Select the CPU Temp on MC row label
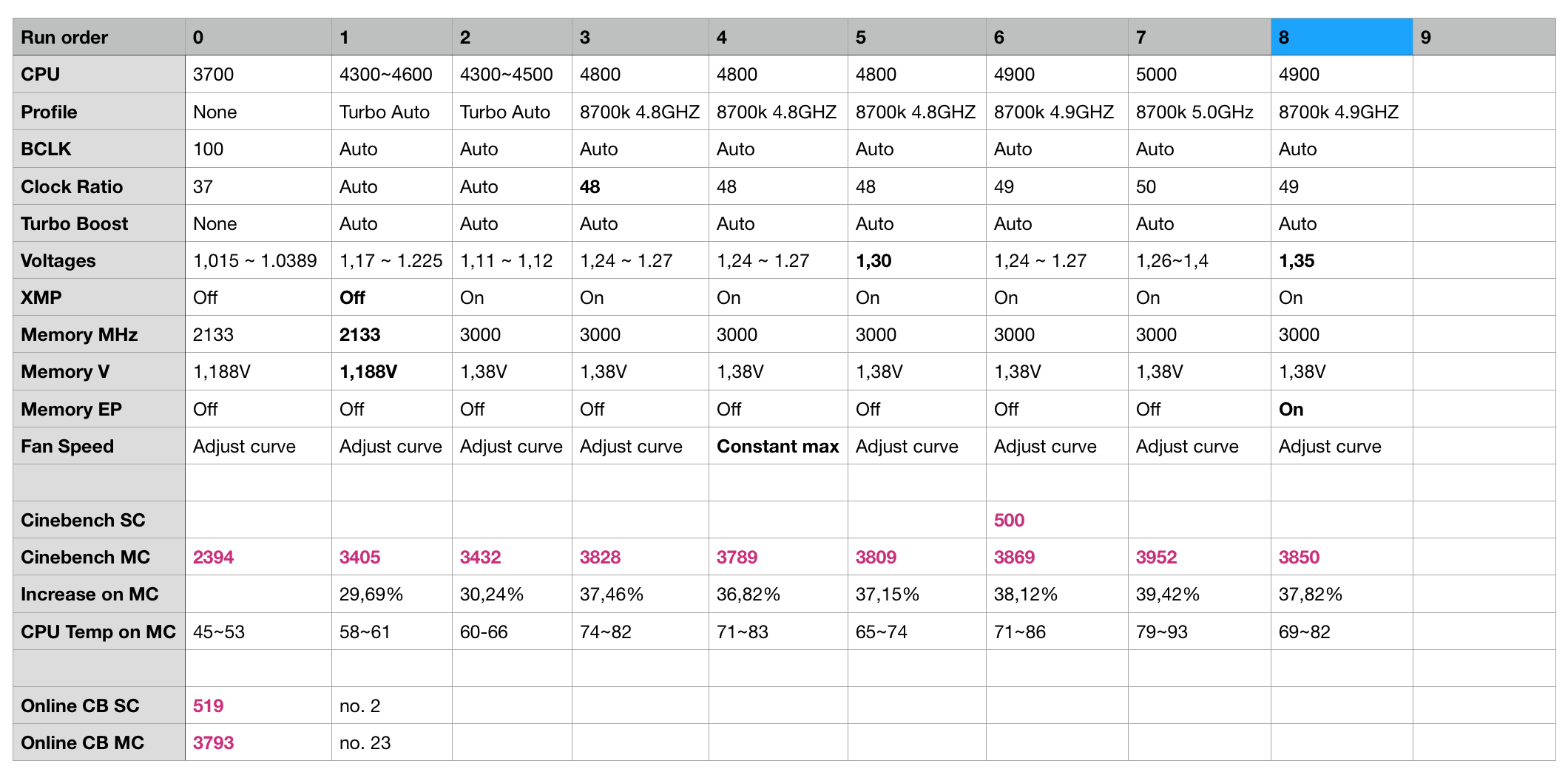The height and width of the screenshot is (775, 1568). (99, 632)
